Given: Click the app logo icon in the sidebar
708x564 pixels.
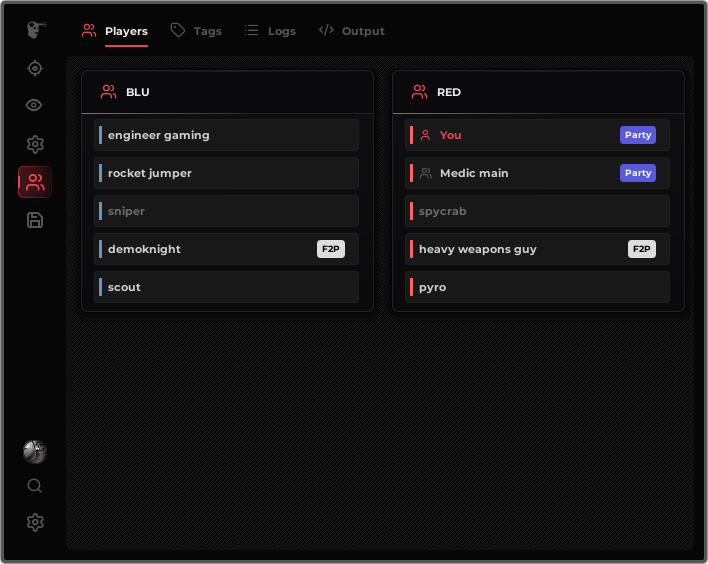Looking at the screenshot, I should [36, 30].
